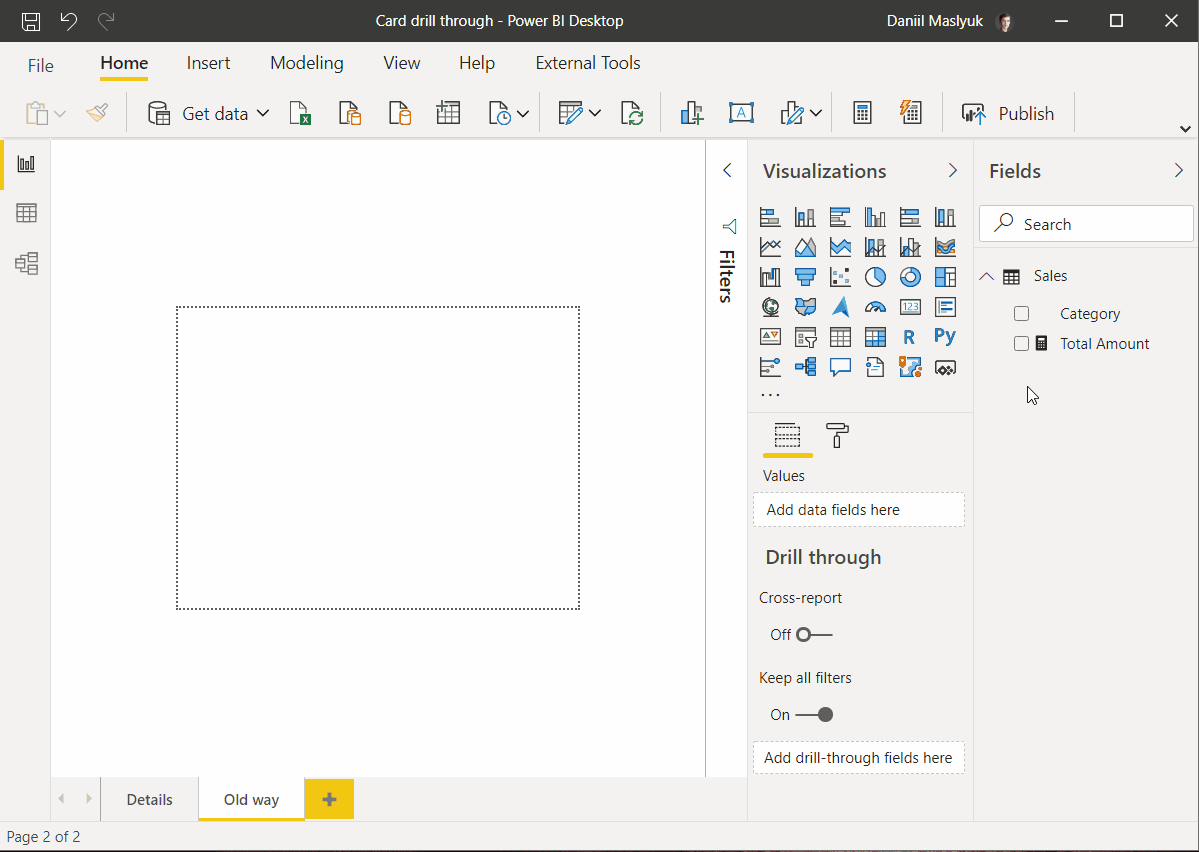Select the Matrix visualization
This screenshot has height=852, width=1199.
pos(875,337)
